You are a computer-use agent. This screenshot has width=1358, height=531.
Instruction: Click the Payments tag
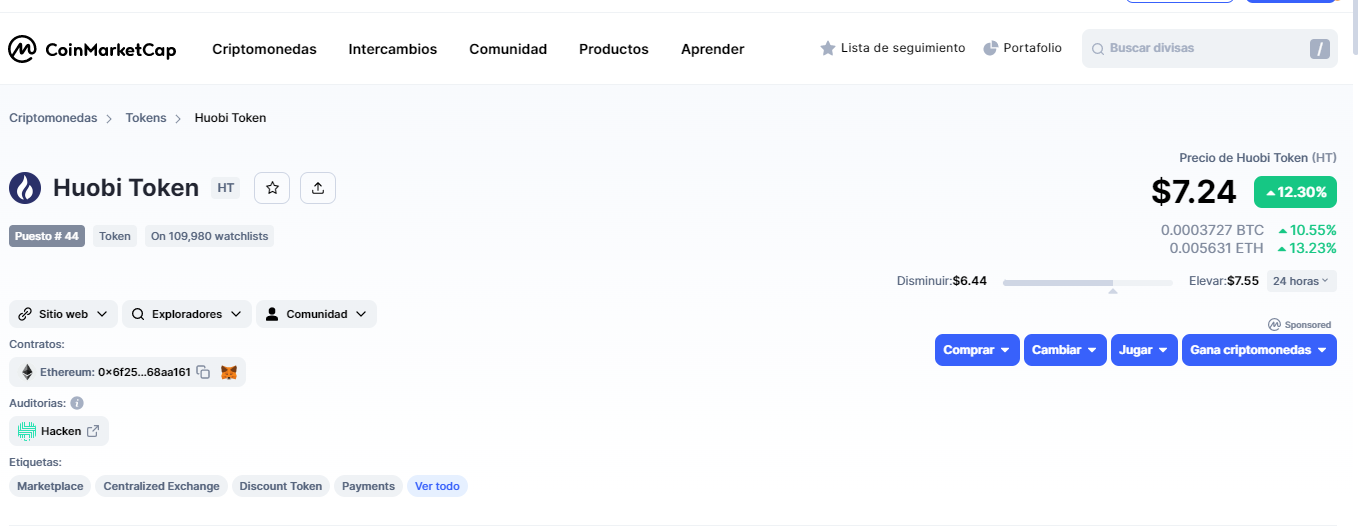click(x=368, y=486)
